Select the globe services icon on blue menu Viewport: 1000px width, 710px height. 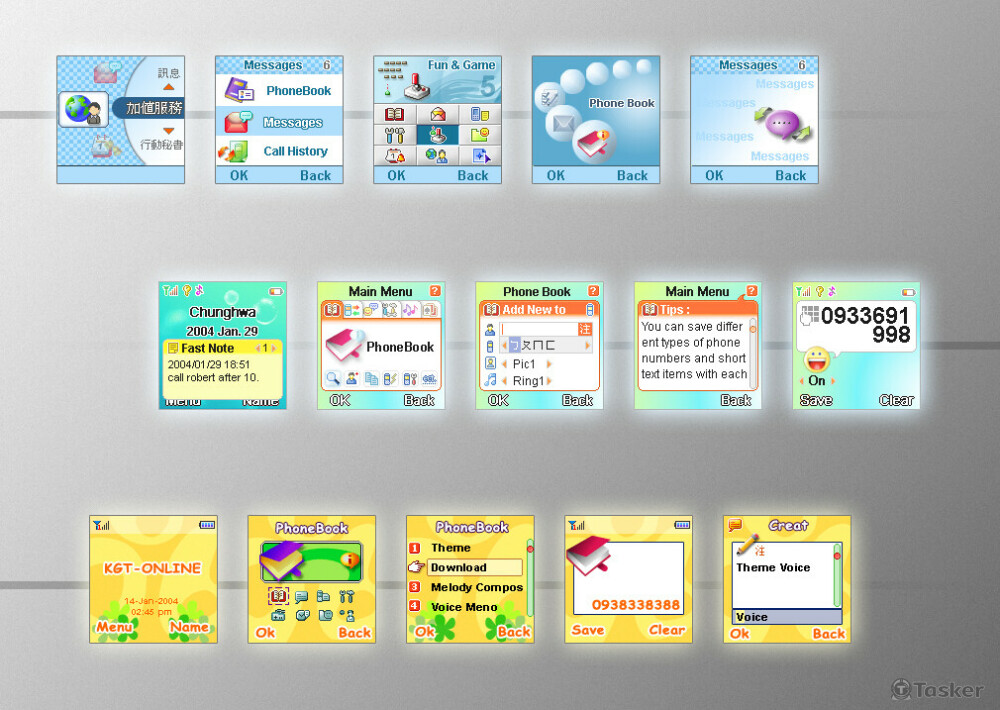pos(81,109)
